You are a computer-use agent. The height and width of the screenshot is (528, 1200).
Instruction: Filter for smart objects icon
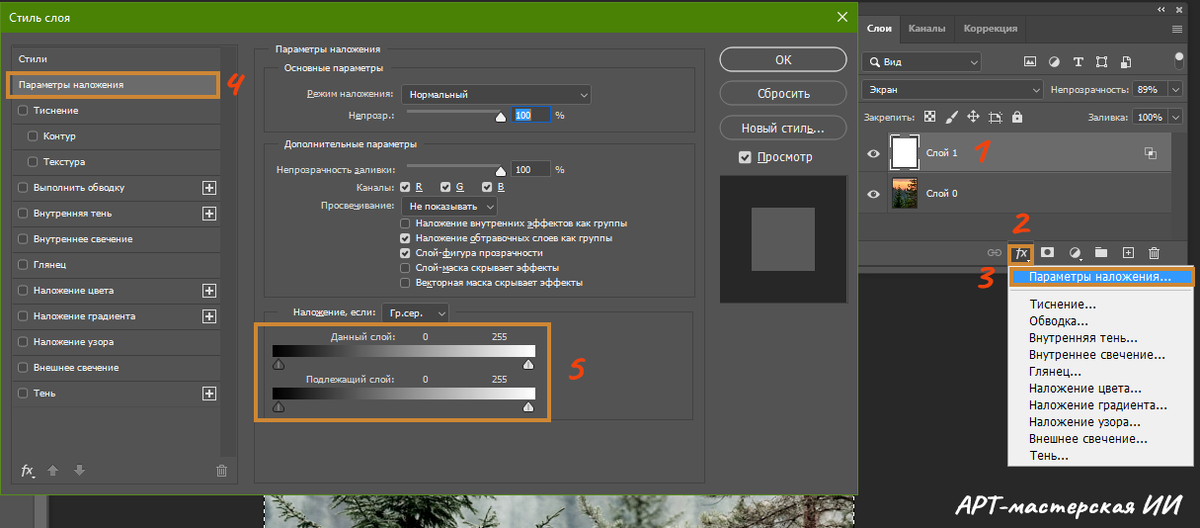(x=1125, y=62)
